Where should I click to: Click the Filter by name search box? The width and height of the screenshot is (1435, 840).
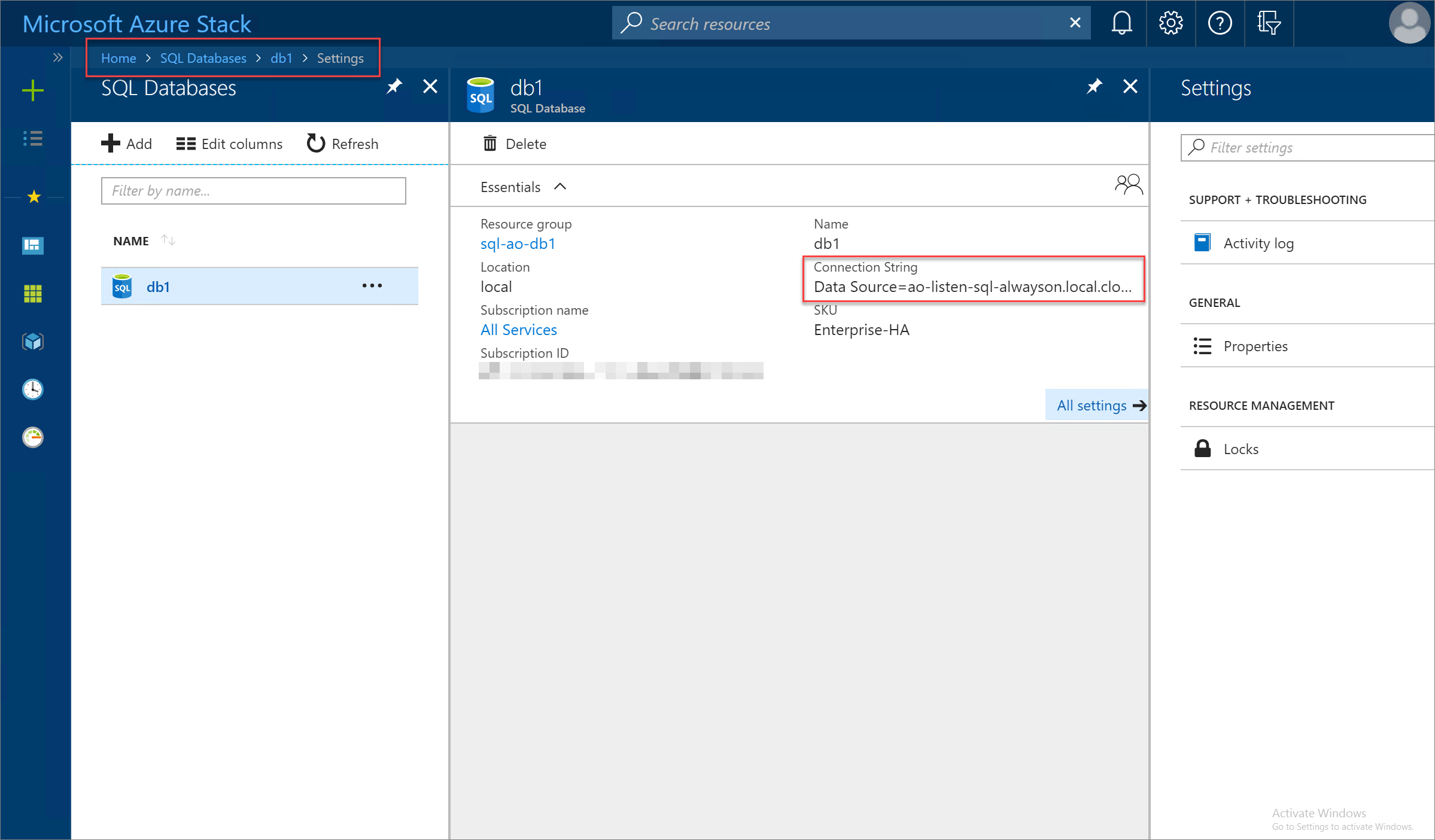tap(253, 190)
